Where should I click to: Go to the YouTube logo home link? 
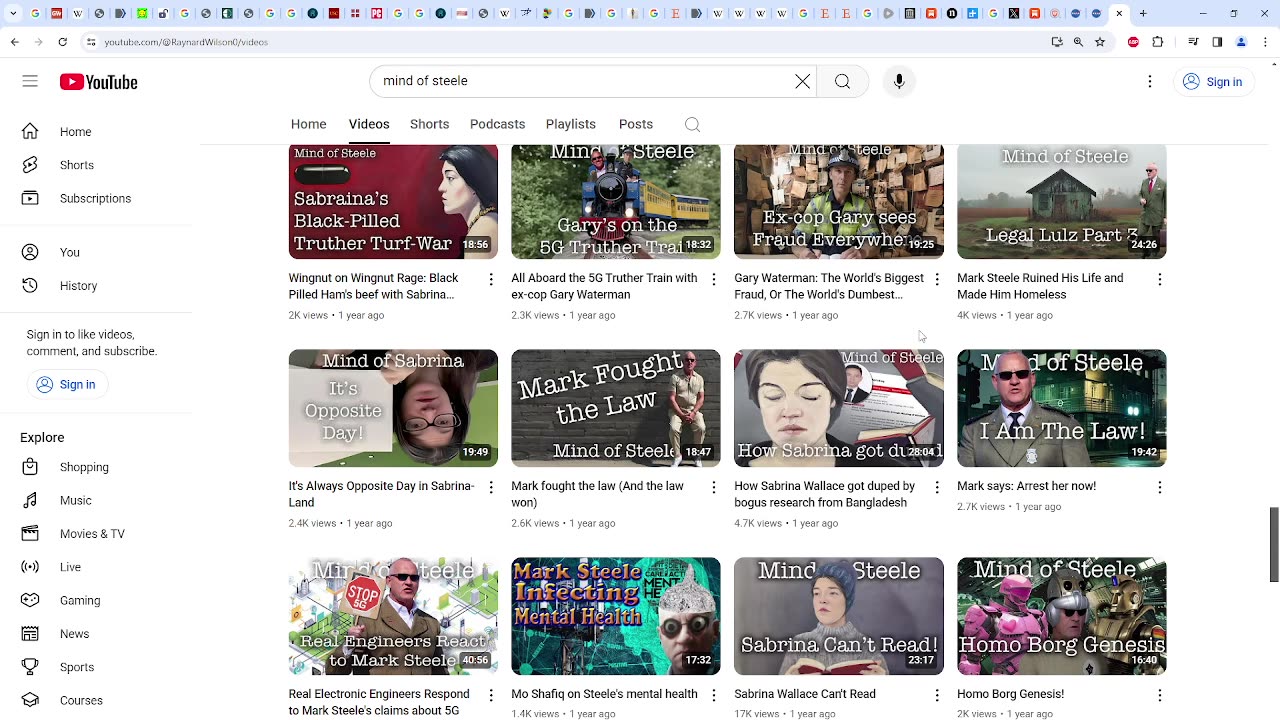98,82
